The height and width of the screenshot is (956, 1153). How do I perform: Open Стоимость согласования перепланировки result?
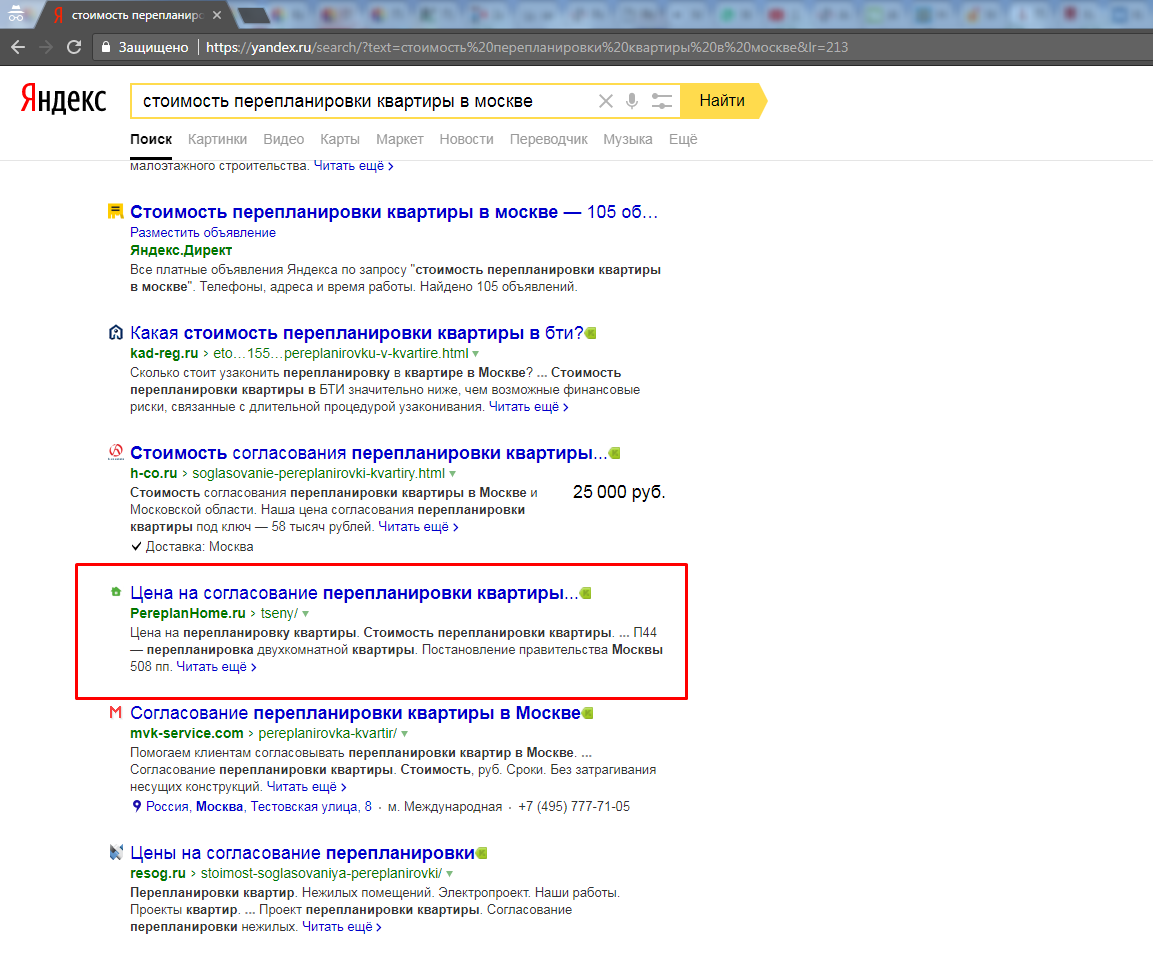pos(368,453)
